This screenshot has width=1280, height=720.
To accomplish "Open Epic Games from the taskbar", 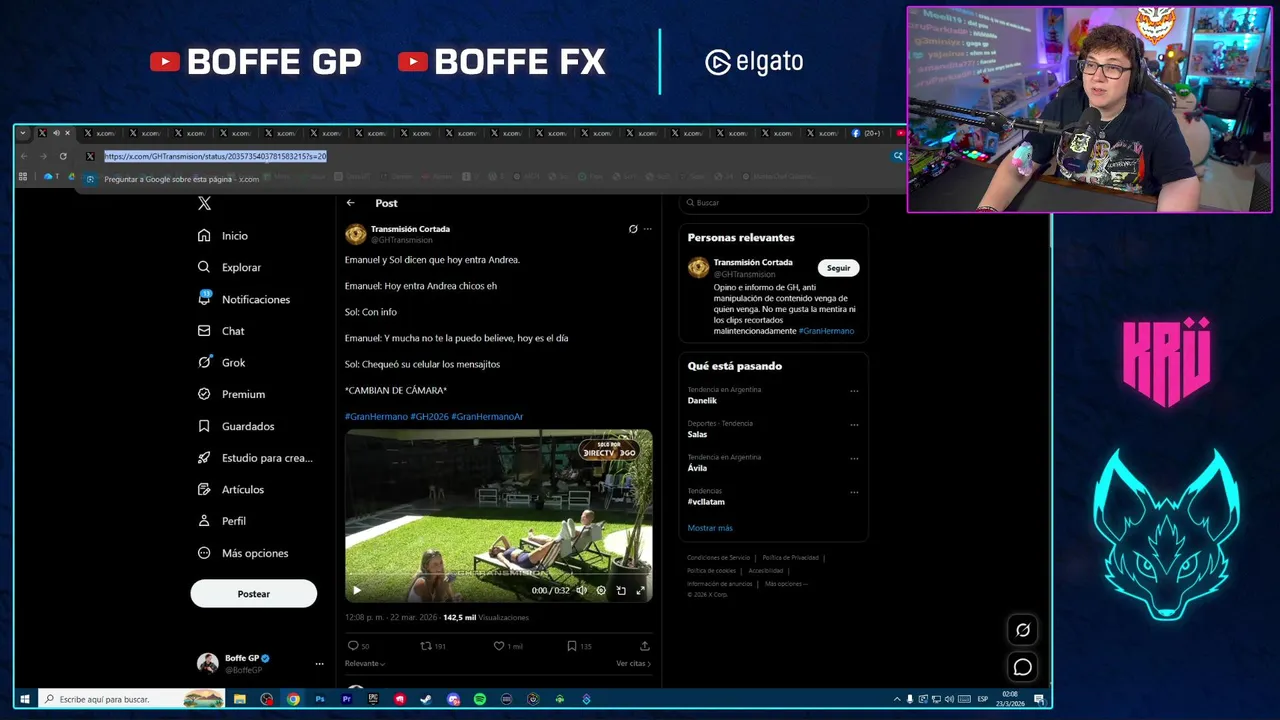I will click(373, 699).
